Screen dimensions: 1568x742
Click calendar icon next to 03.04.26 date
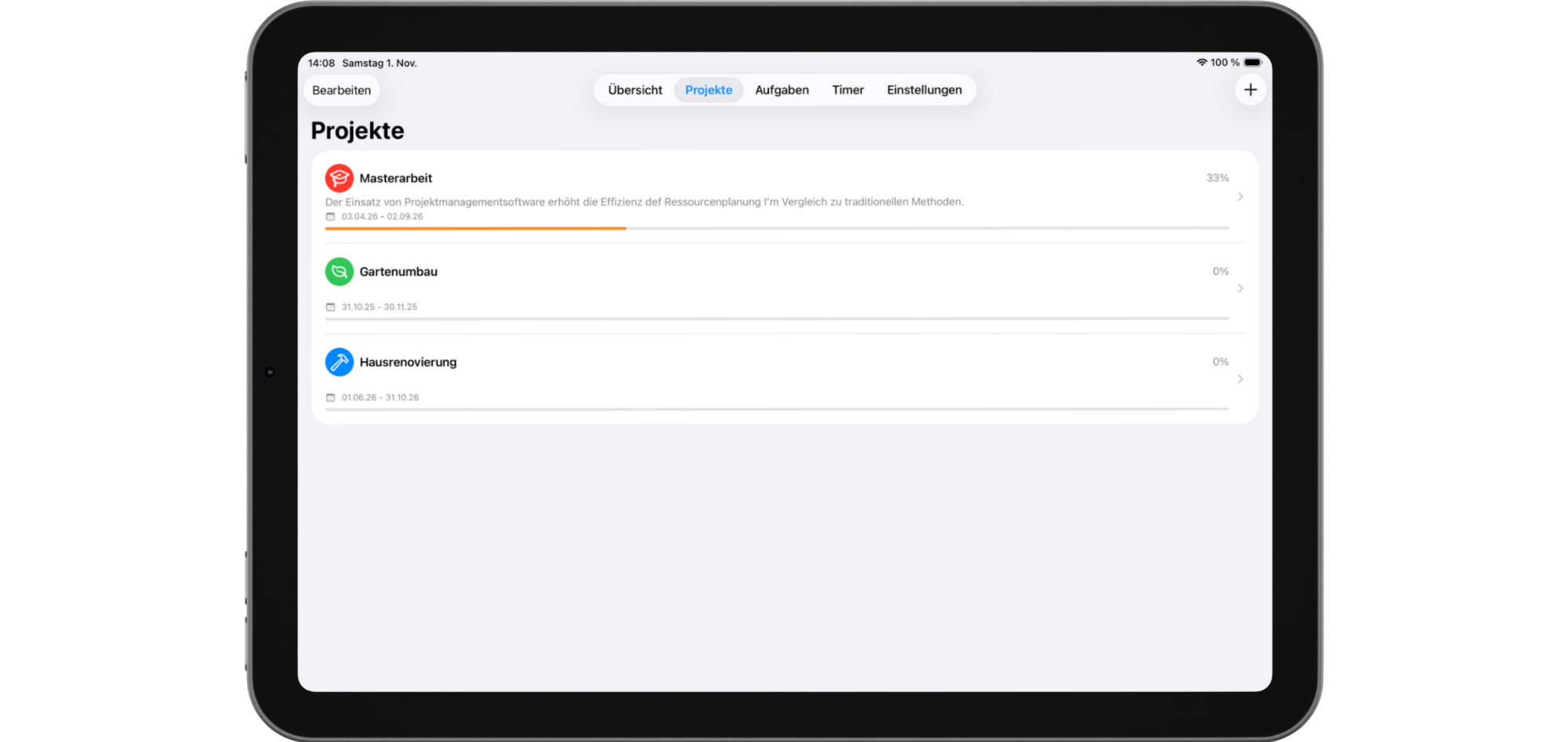click(330, 216)
